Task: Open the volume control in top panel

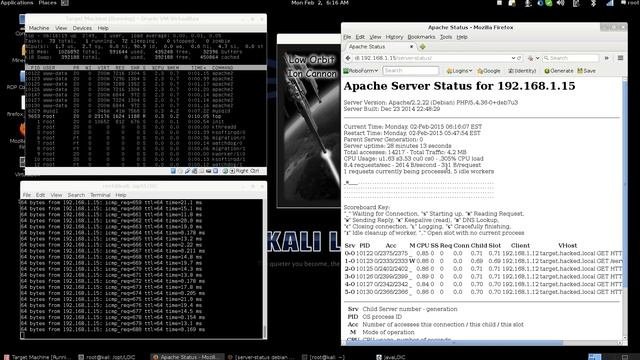Action: (x=561, y=3)
